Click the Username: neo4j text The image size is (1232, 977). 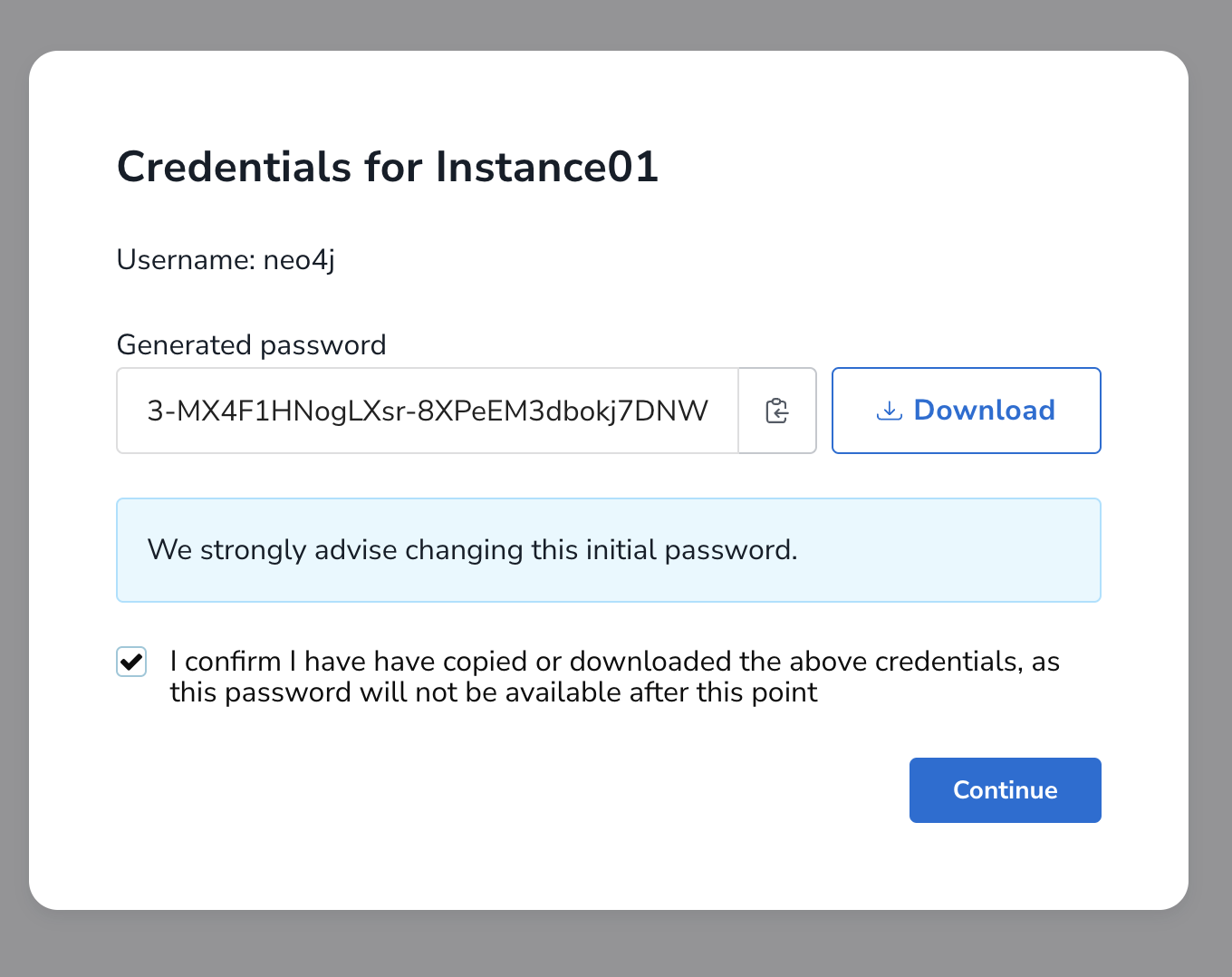(x=225, y=260)
